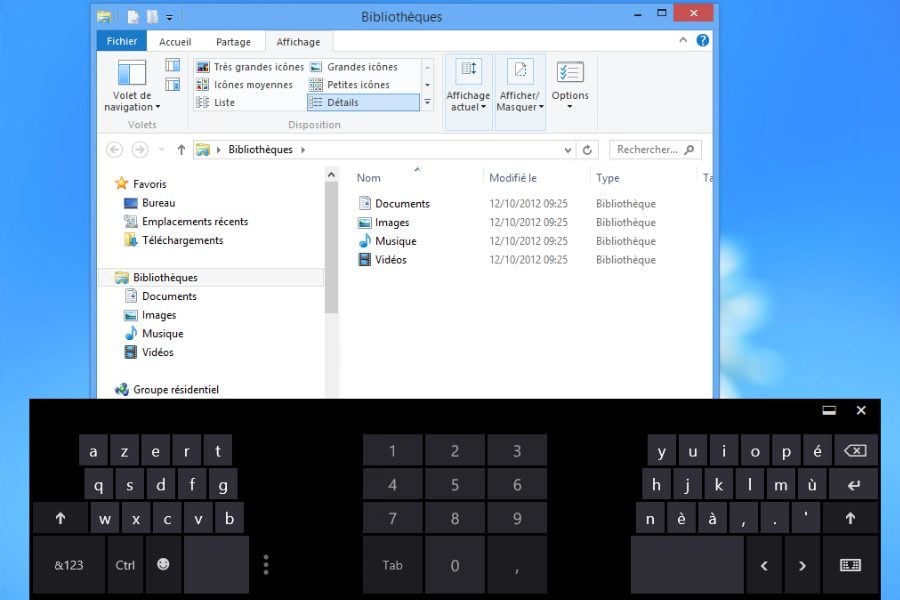Click the preview pane icon in Volets

tap(173, 66)
